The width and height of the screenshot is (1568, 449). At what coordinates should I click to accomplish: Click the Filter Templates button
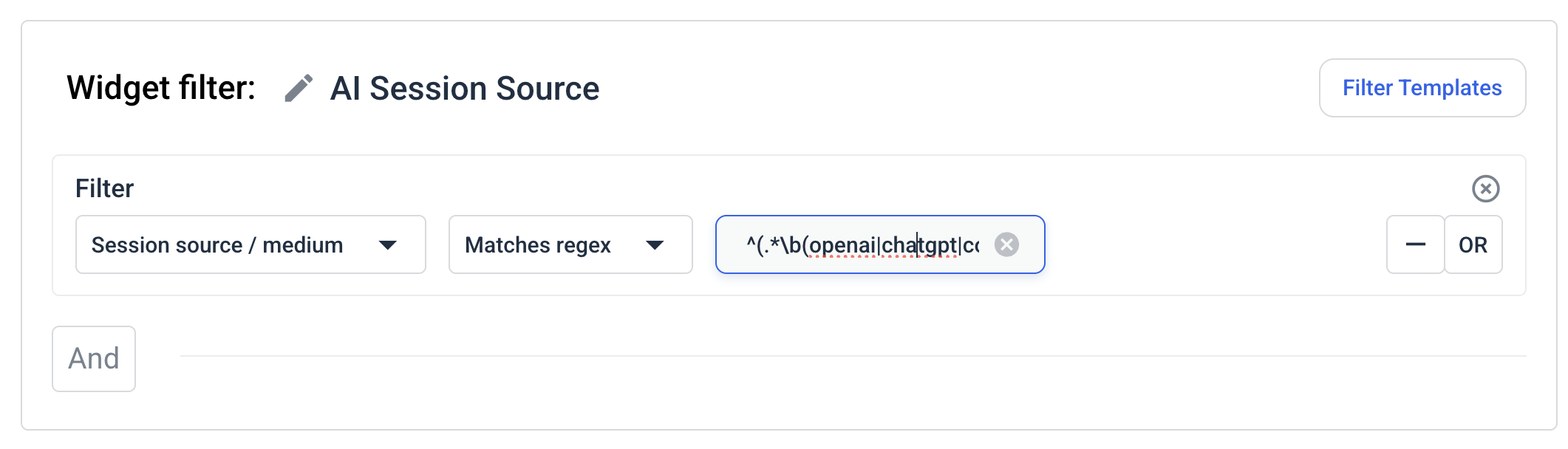click(x=1422, y=87)
